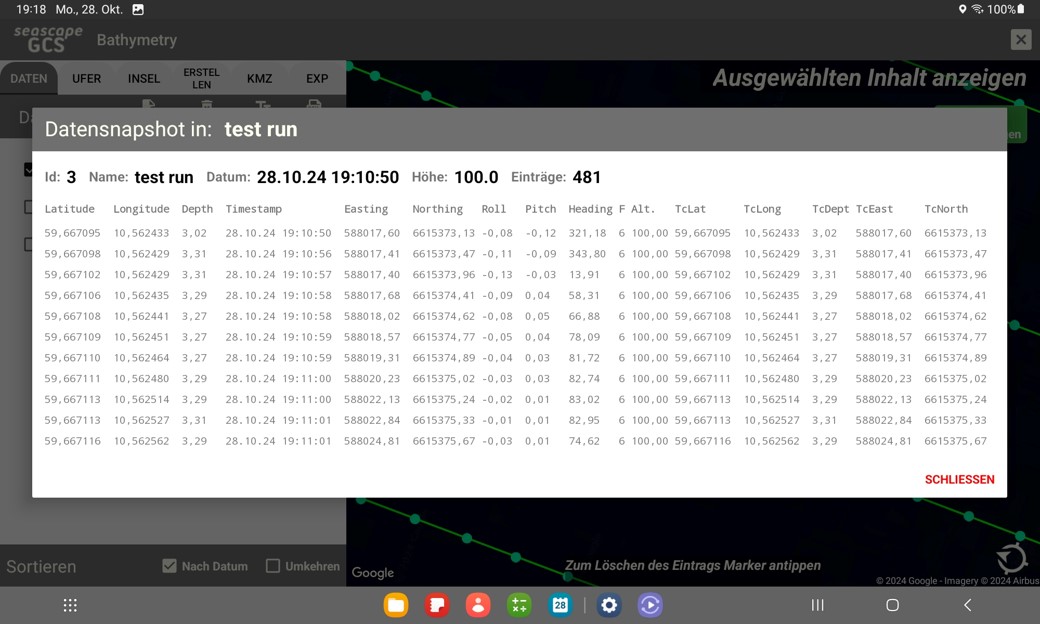The width and height of the screenshot is (1040, 624).
Task: Tap the location icon in status bar
Action: tap(962, 9)
